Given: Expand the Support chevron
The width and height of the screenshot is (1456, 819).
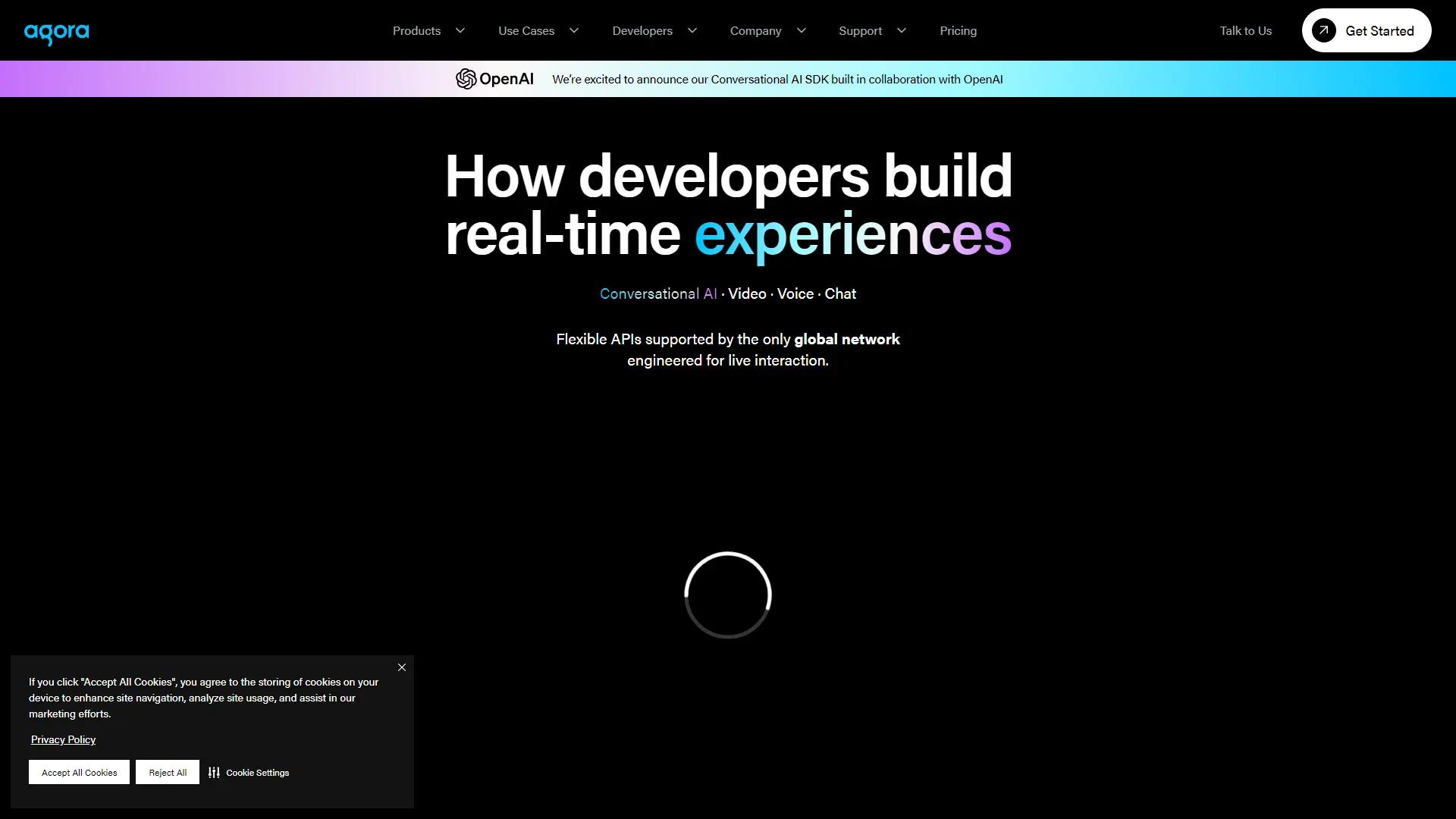Looking at the screenshot, I should pyautogui.click(x=902, y=31).
